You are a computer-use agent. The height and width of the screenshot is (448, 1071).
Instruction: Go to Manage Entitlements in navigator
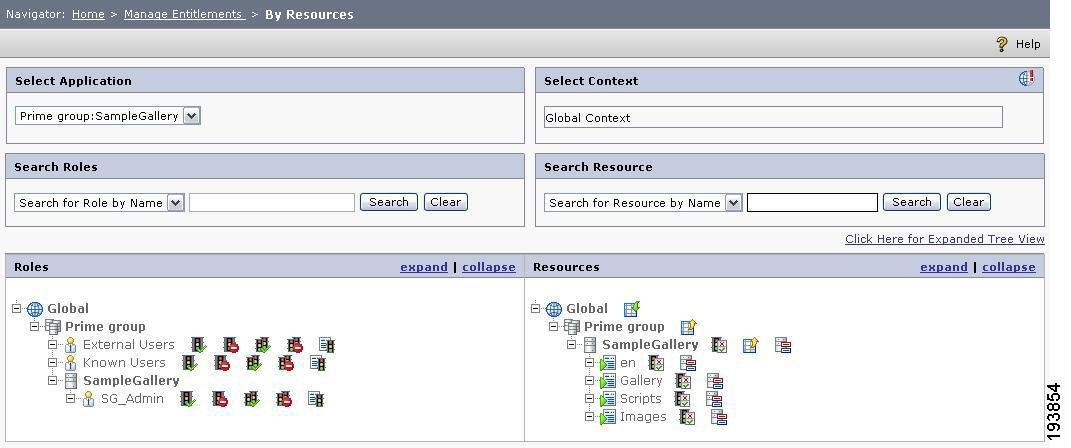click(x=184, y=14)
